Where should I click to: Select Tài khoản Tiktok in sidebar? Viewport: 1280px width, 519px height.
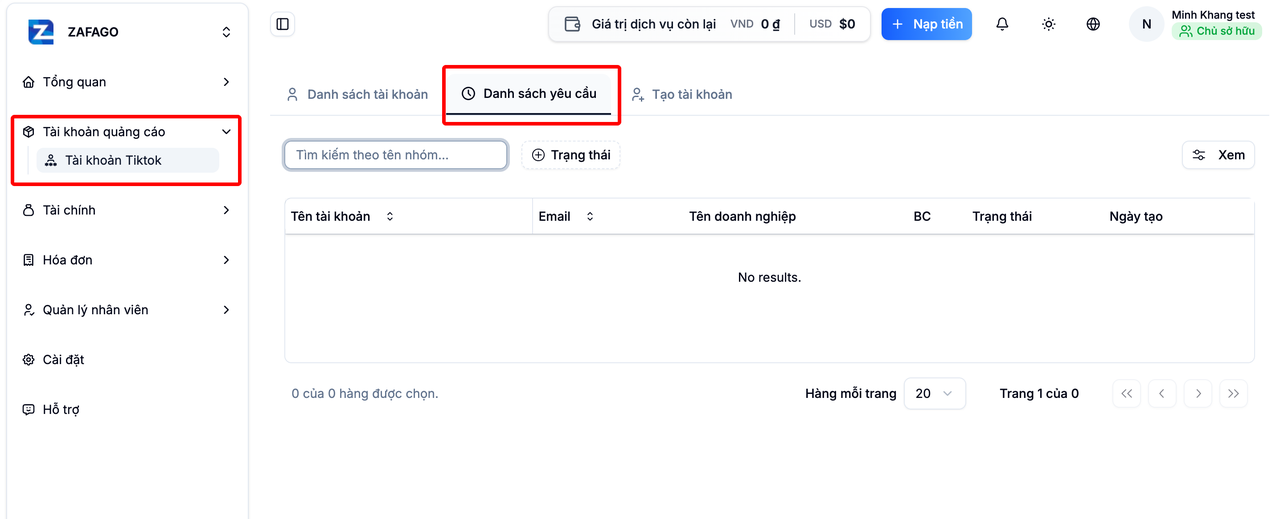(x=128, y=160)
